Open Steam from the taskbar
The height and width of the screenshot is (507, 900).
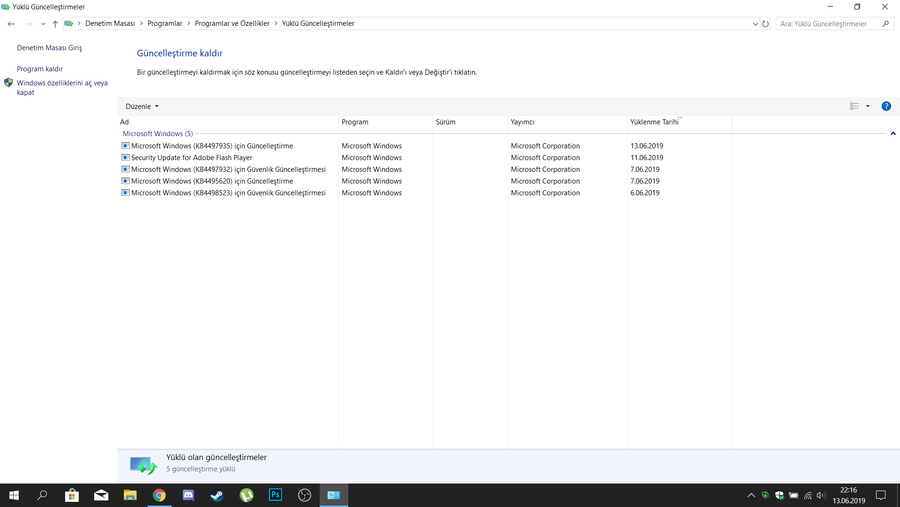pos(217,495)
